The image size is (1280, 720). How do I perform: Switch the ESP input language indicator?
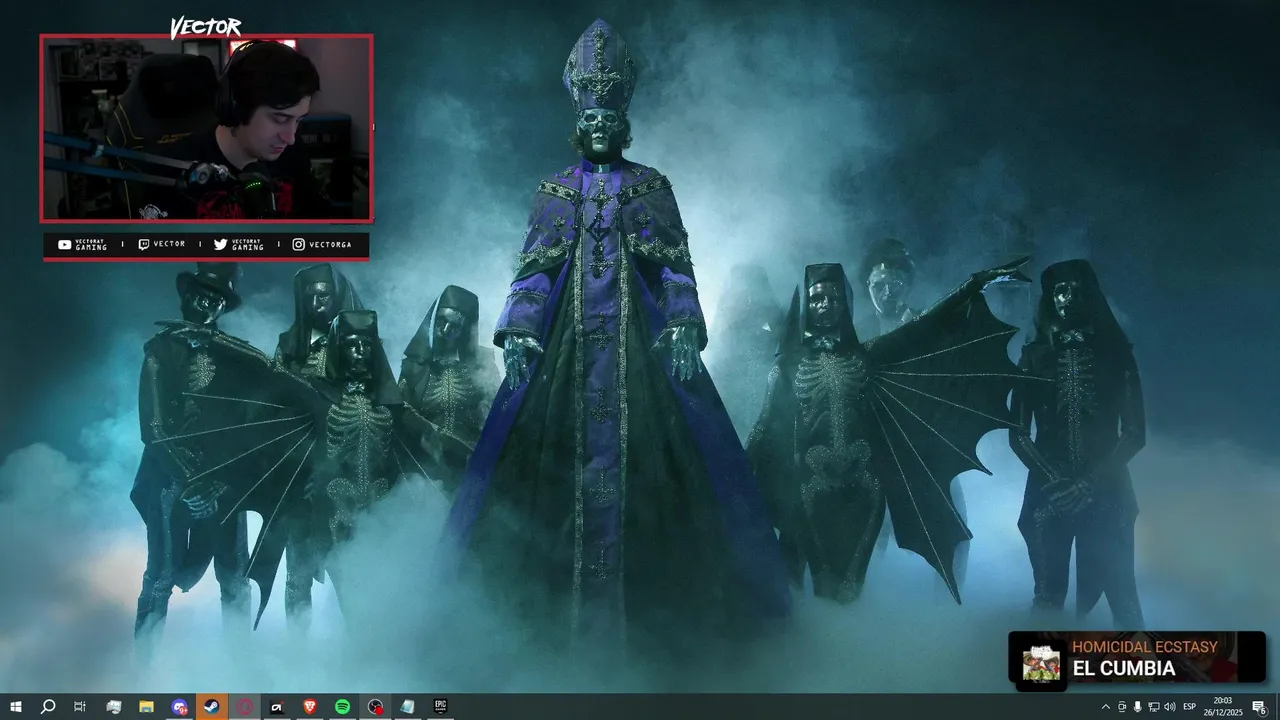[1189, 707]
